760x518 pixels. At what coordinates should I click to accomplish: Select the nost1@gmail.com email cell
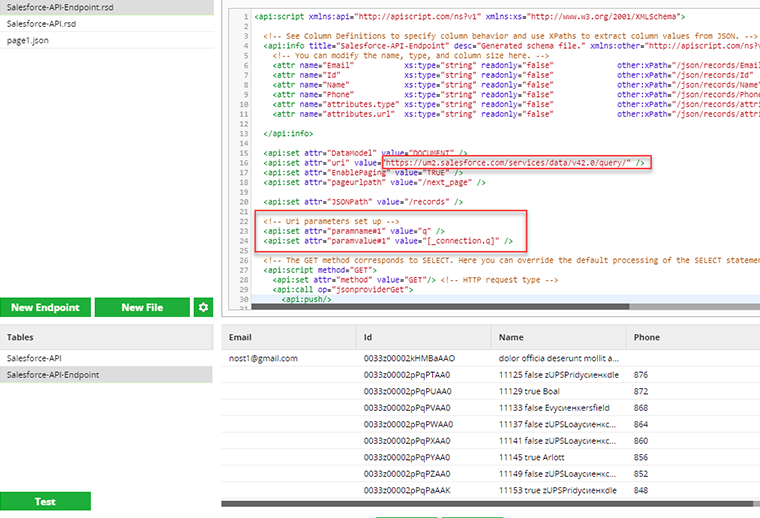coord(263,359)
